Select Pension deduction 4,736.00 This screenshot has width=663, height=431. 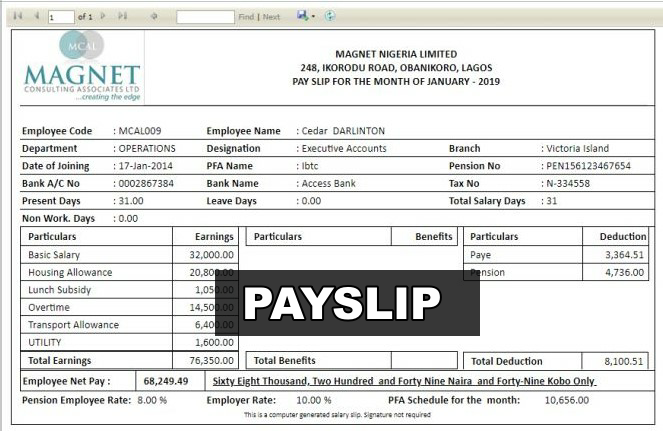coord(625,272)
